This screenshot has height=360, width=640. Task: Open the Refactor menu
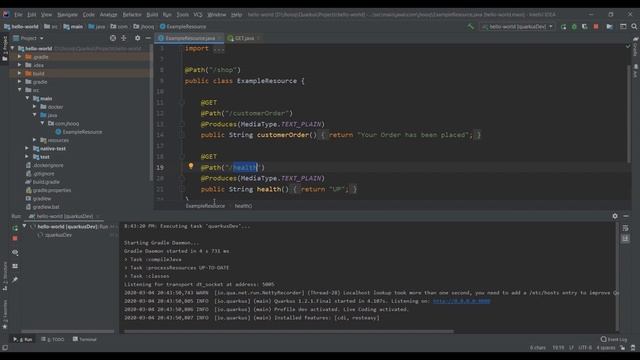click(x=132, y=14)
